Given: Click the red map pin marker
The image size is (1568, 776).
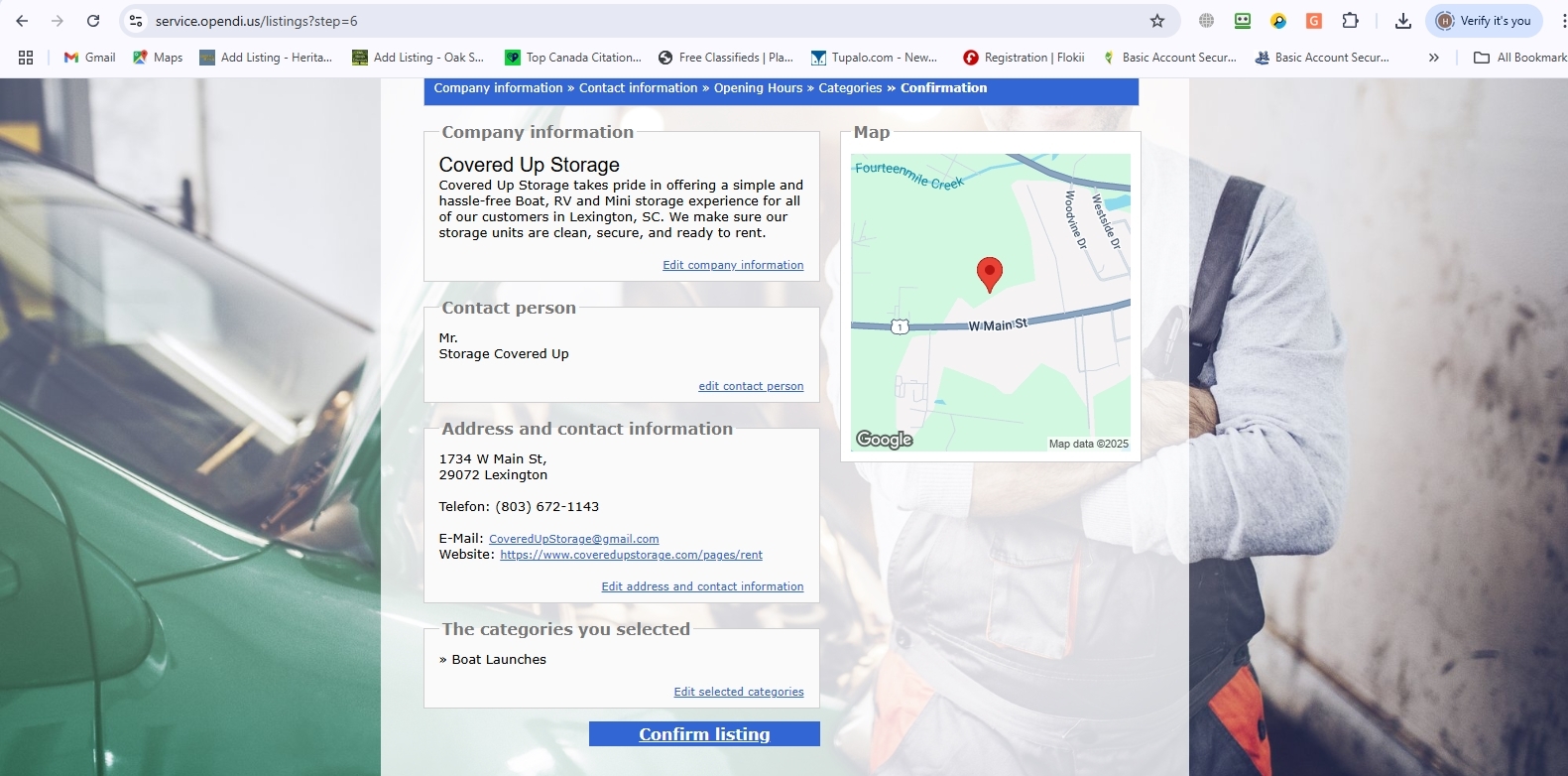Looking at the screenshot, I should 989,274.
